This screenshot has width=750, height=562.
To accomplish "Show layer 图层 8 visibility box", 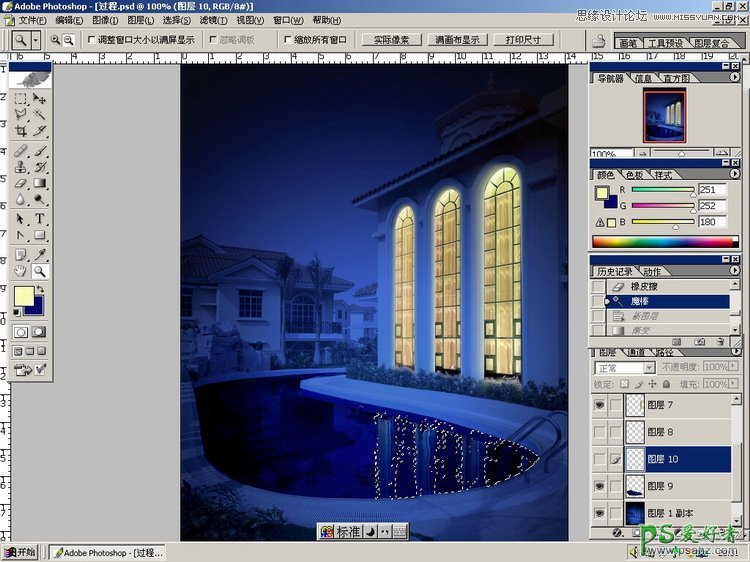I will [599, 432].
